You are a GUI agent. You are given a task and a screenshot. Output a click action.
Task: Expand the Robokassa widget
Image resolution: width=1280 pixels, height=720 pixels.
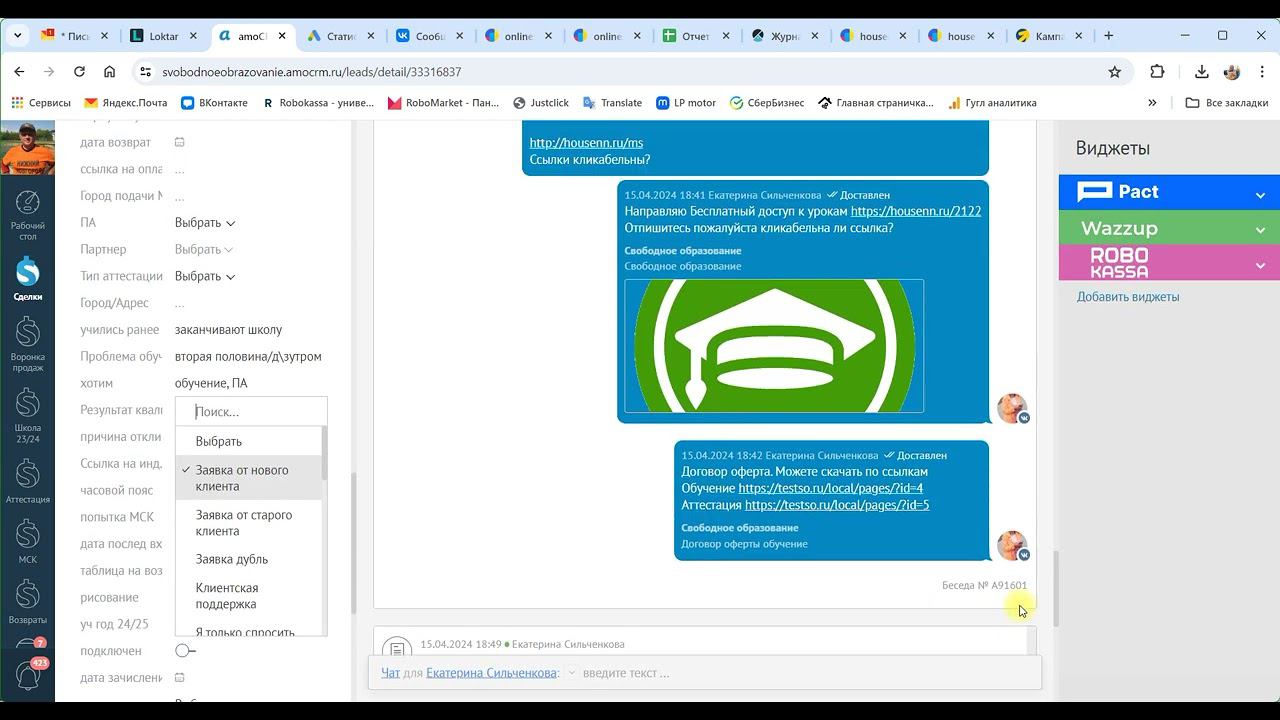1260,264
